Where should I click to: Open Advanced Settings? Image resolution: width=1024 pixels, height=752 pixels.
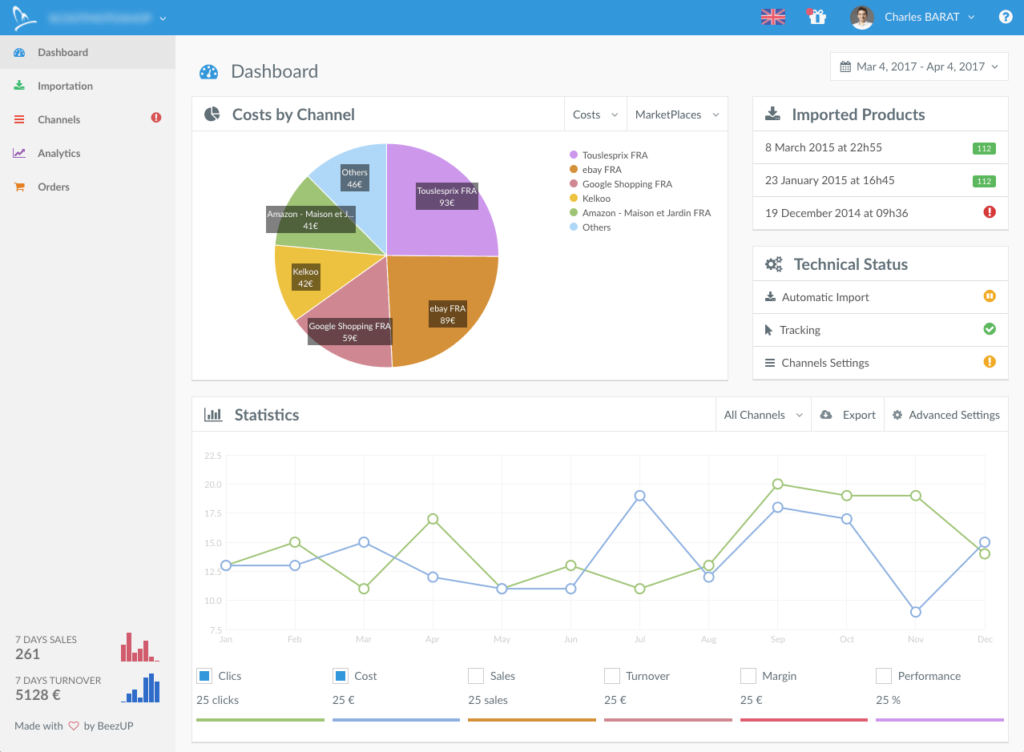[945, 415]
